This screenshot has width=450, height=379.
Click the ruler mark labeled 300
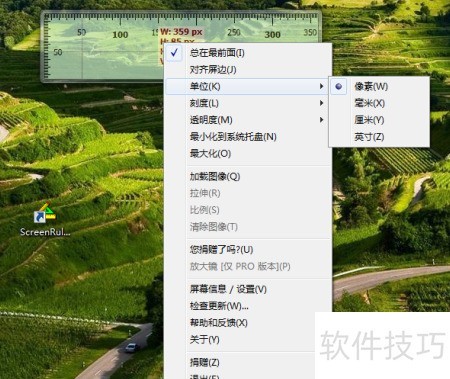[272, 34]
